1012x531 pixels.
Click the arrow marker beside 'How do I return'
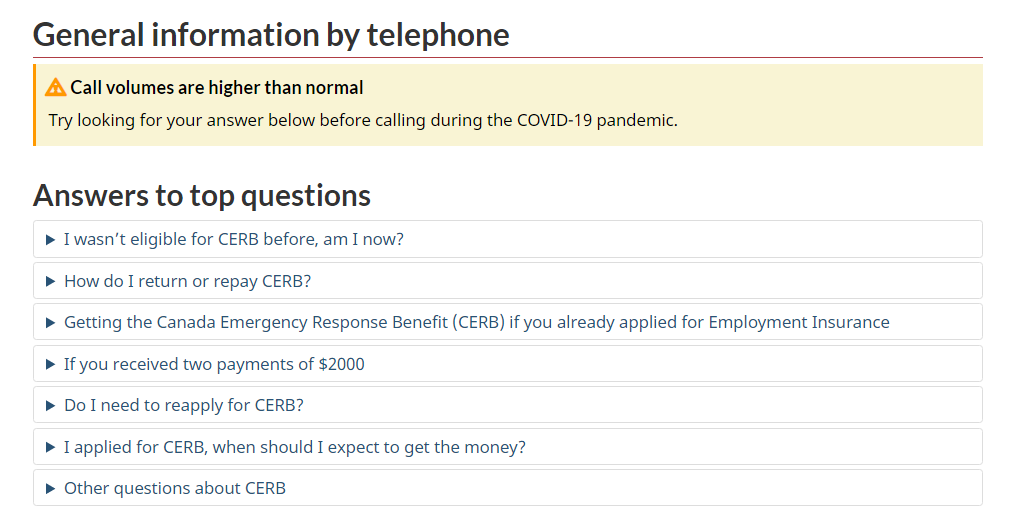click(x=50, y=282)
